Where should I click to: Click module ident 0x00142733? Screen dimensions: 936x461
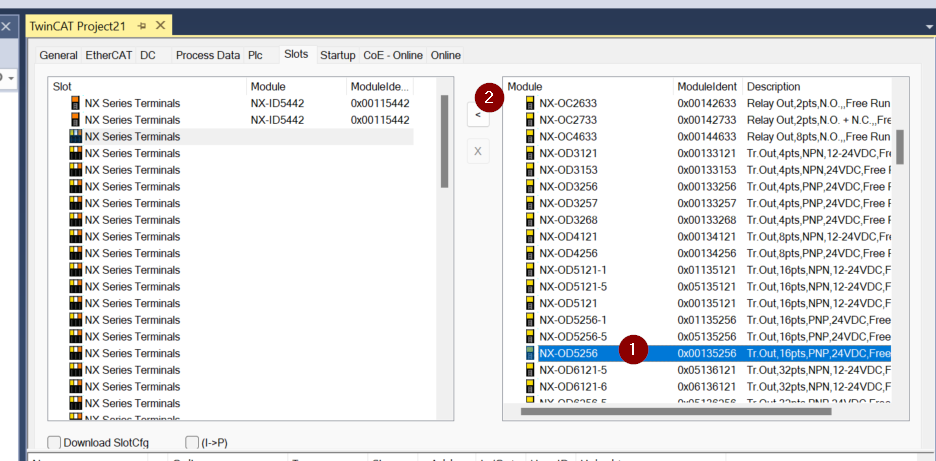pos(707,120)
